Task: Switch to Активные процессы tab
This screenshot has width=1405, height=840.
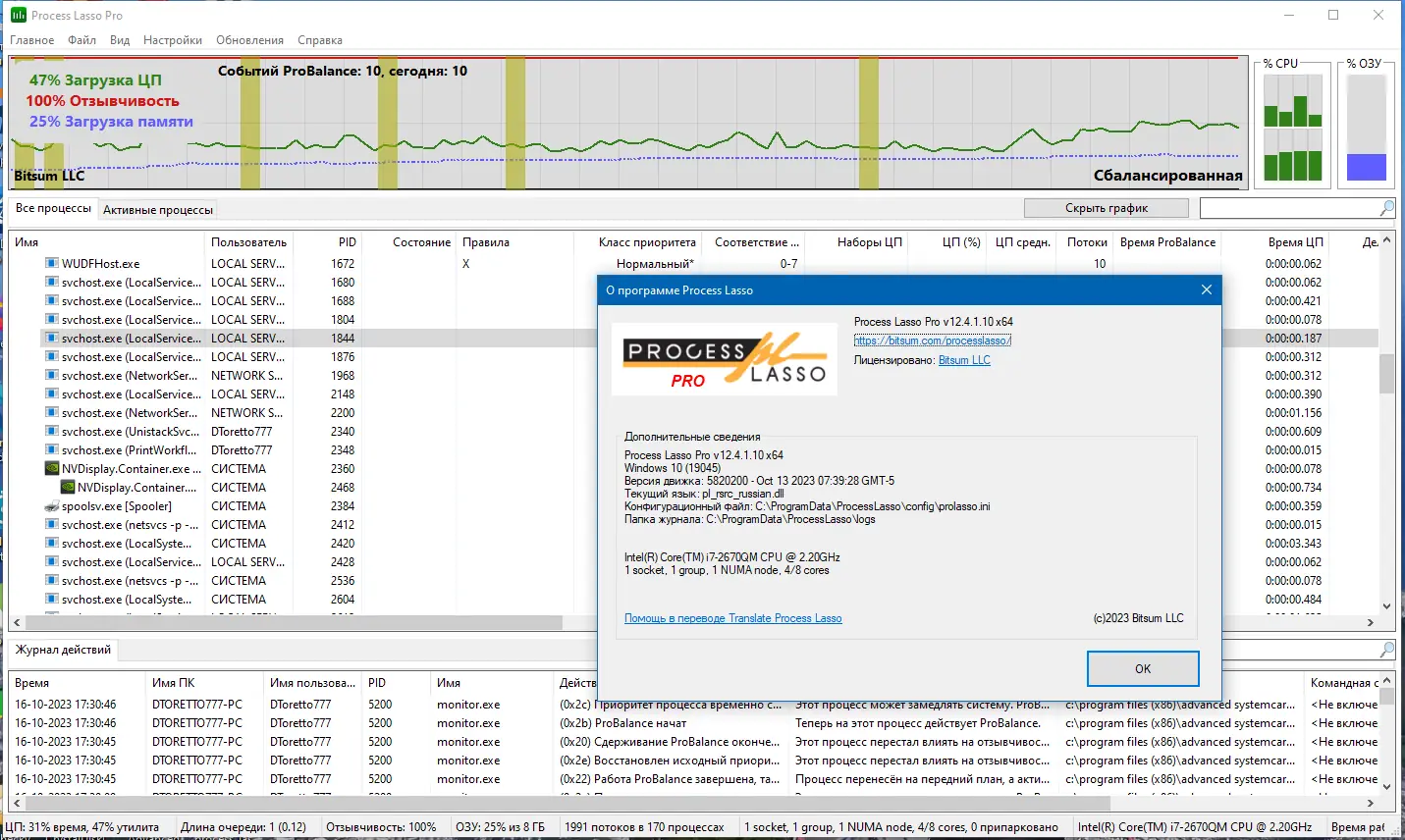Action: (158, 210)
